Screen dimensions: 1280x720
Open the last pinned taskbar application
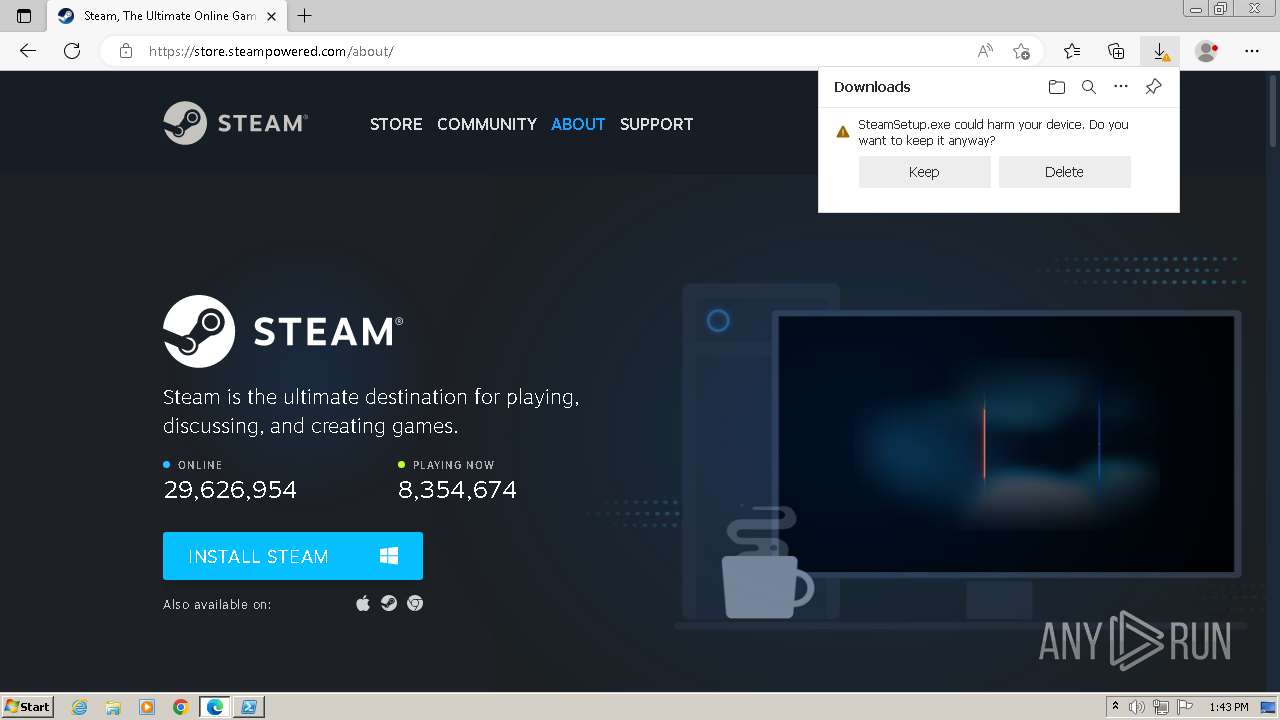tap(249, 707)
